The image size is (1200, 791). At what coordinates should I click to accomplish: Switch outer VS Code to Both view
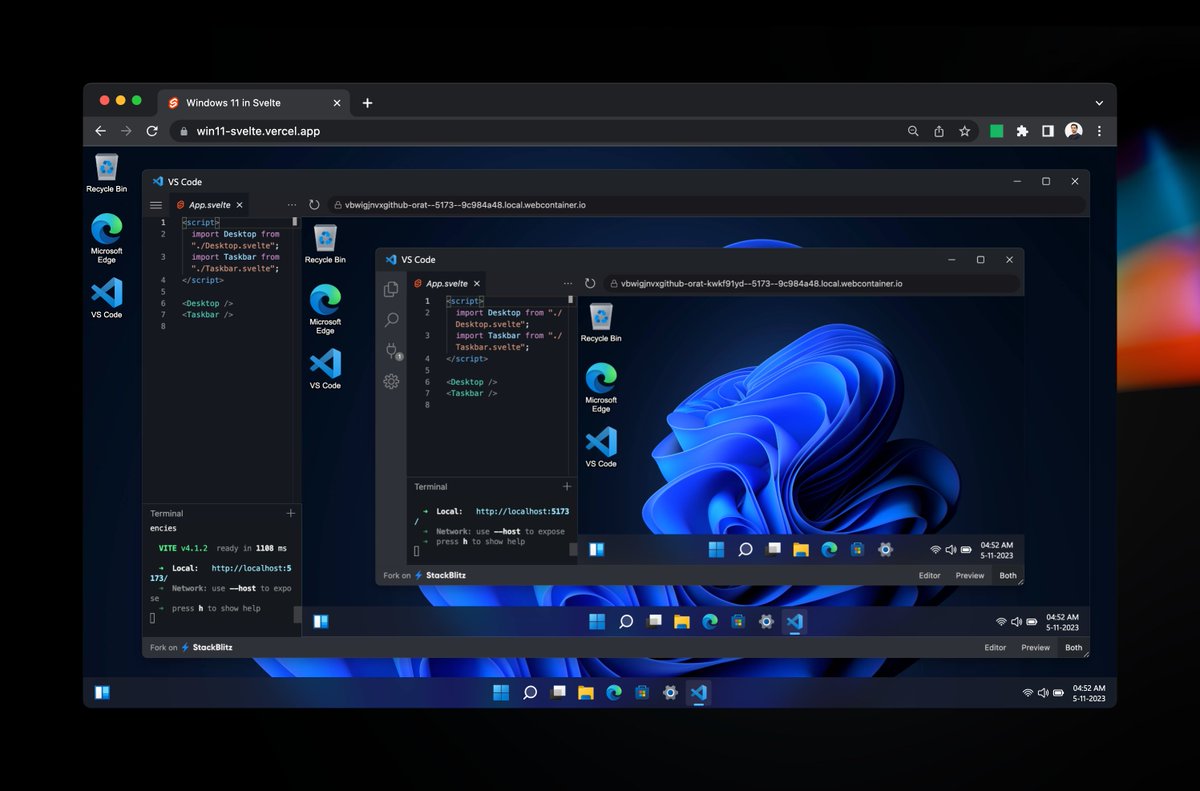tap(1074, 647)
